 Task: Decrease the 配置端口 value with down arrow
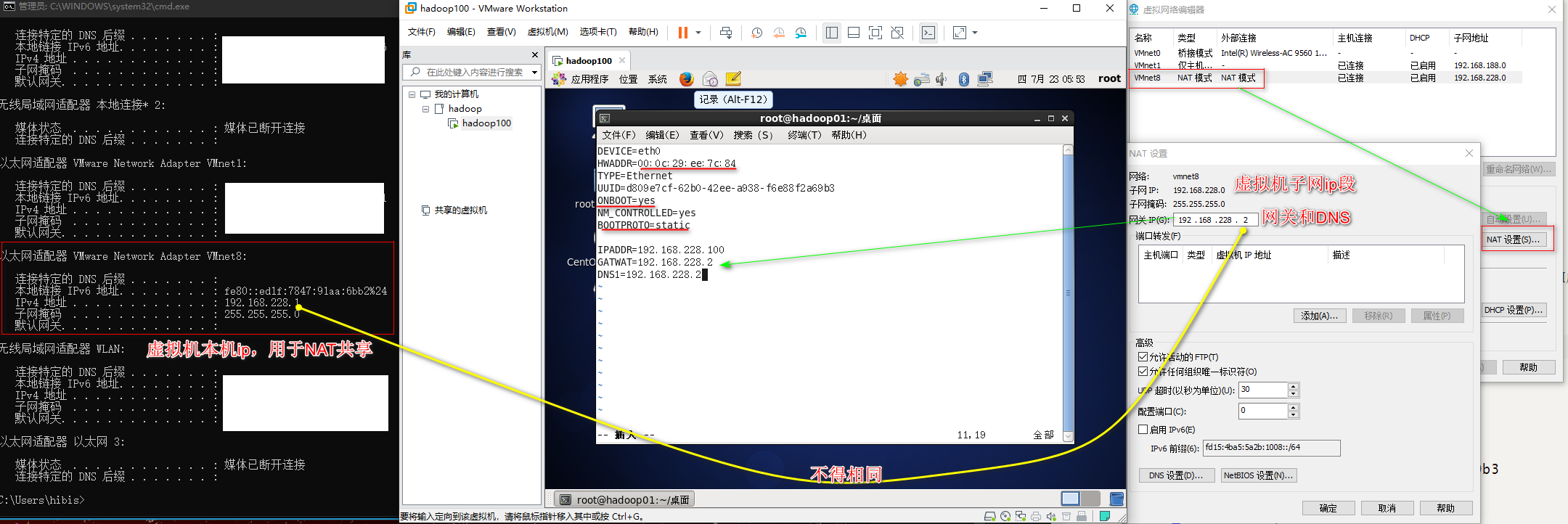1293,415
